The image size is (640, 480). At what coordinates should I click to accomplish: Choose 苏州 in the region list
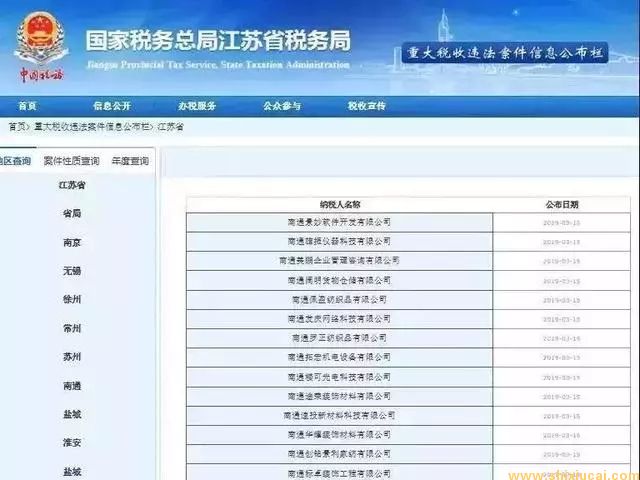point(72,357)
